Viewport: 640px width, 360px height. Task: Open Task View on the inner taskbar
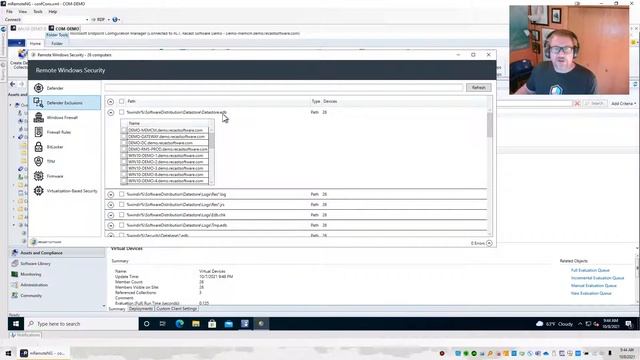tap(162, 324)
